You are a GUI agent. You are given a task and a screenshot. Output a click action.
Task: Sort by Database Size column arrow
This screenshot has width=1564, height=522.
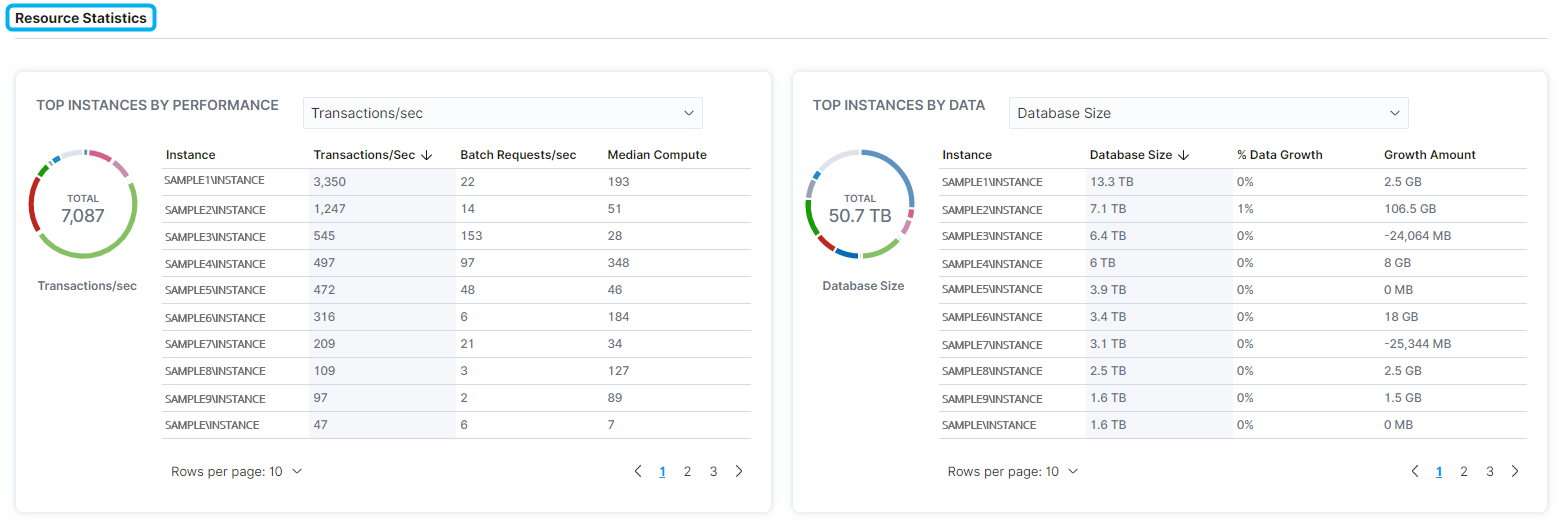(1184, 155)
